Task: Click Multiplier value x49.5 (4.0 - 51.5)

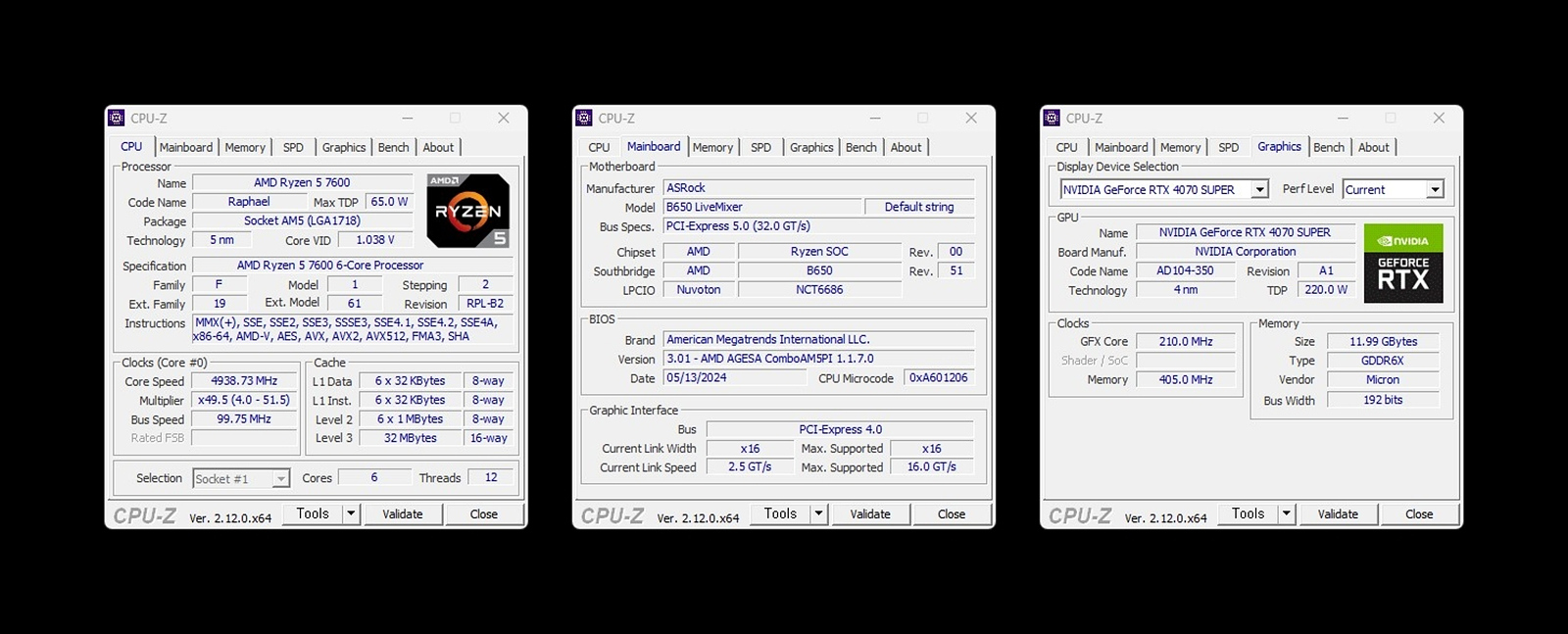Action: point(244,400)
